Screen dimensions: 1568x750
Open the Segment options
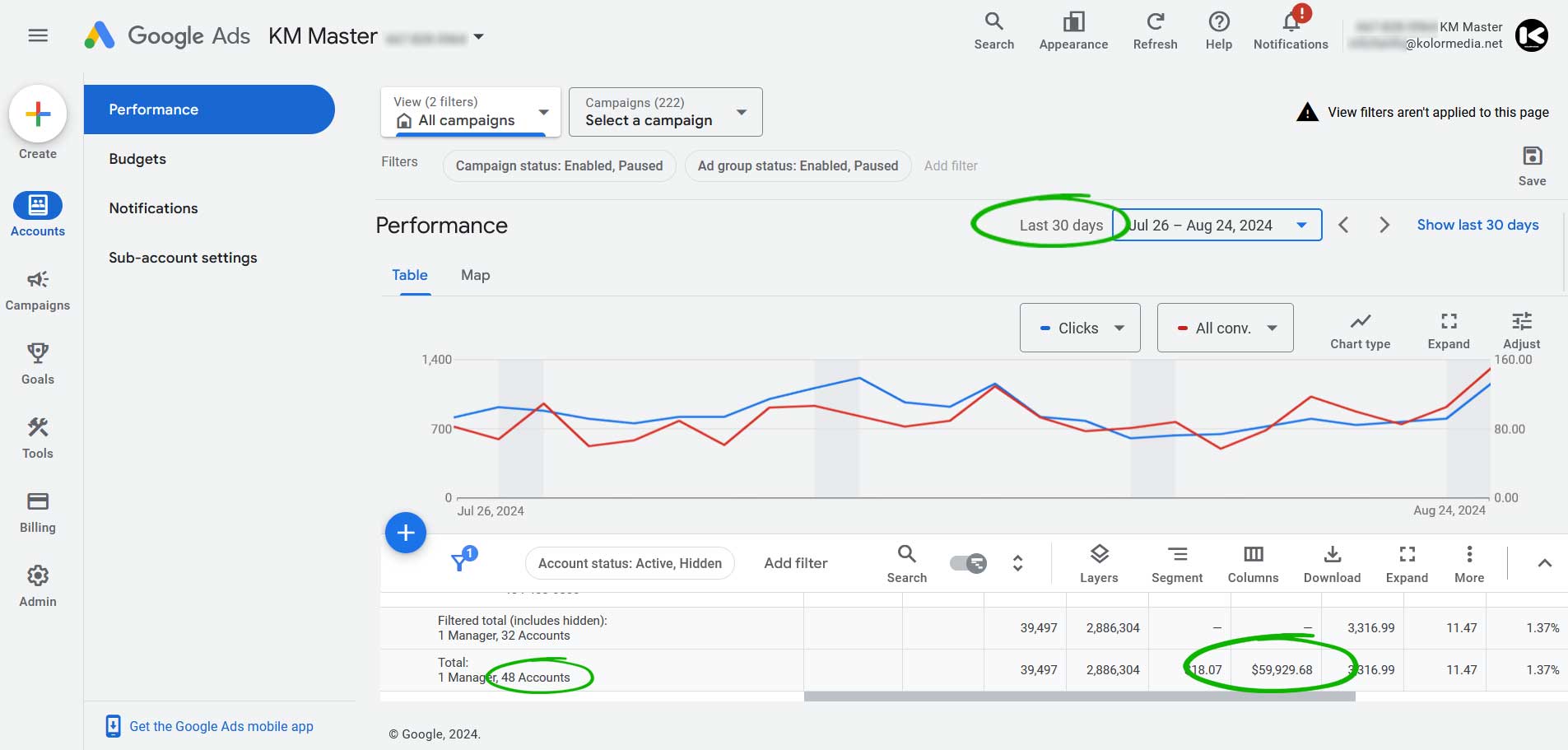1177,564
